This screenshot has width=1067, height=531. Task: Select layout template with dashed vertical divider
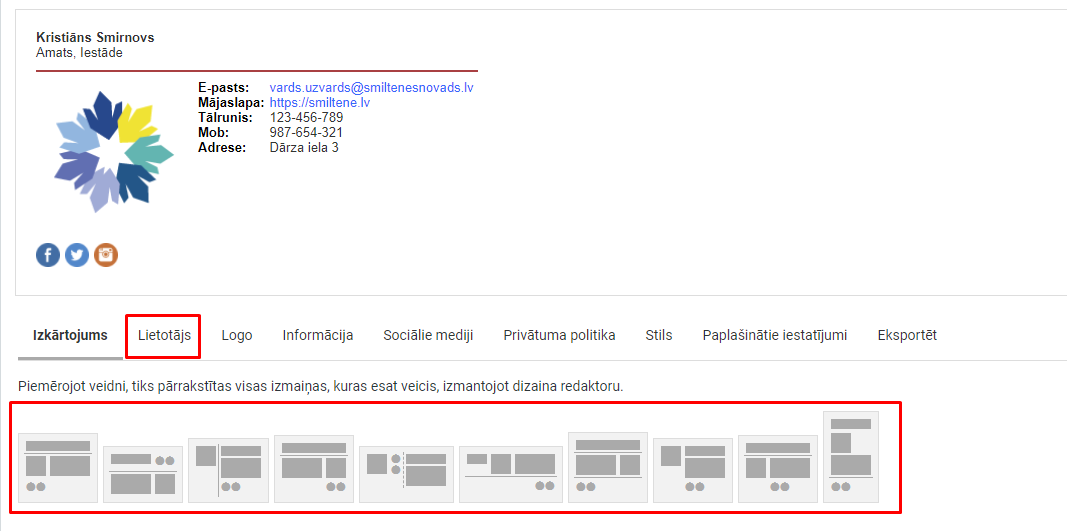tap(406, 474)
